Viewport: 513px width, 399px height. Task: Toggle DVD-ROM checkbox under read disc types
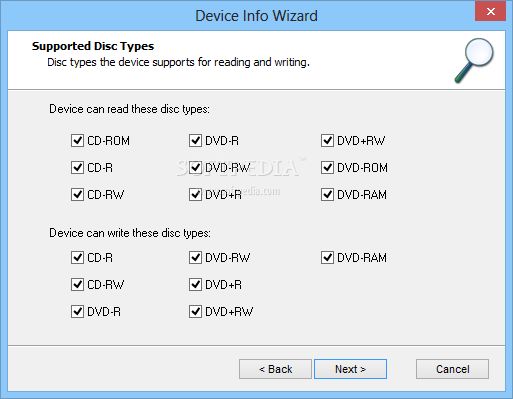327,167
